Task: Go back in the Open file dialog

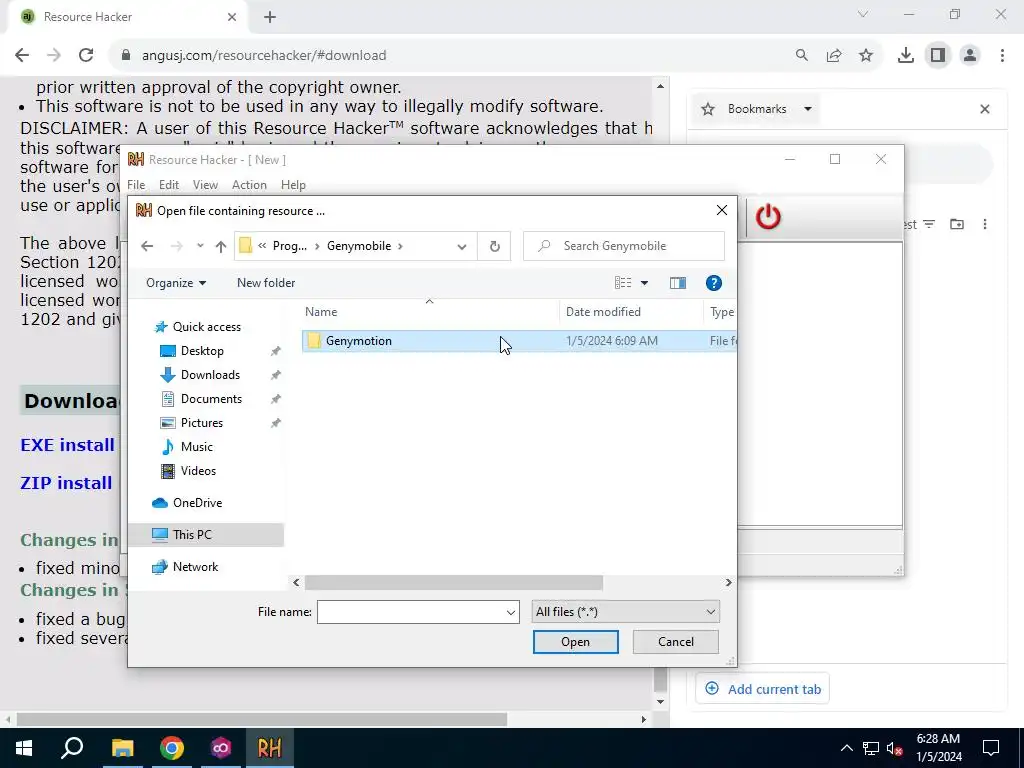Action: pos(147,246)
